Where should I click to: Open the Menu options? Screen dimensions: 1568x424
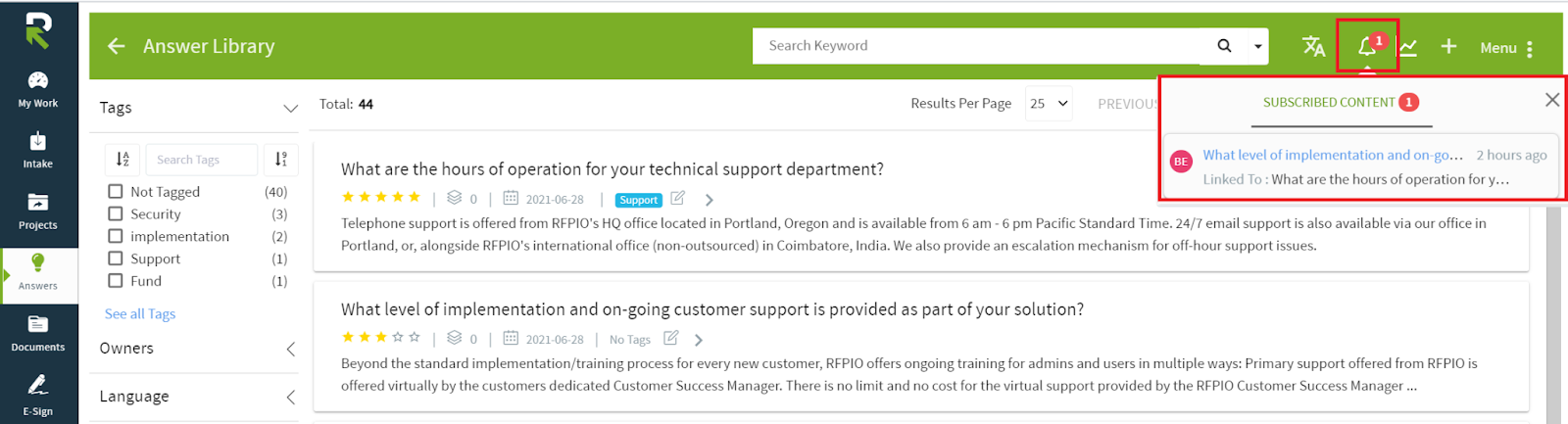(x=1507, y=48)
